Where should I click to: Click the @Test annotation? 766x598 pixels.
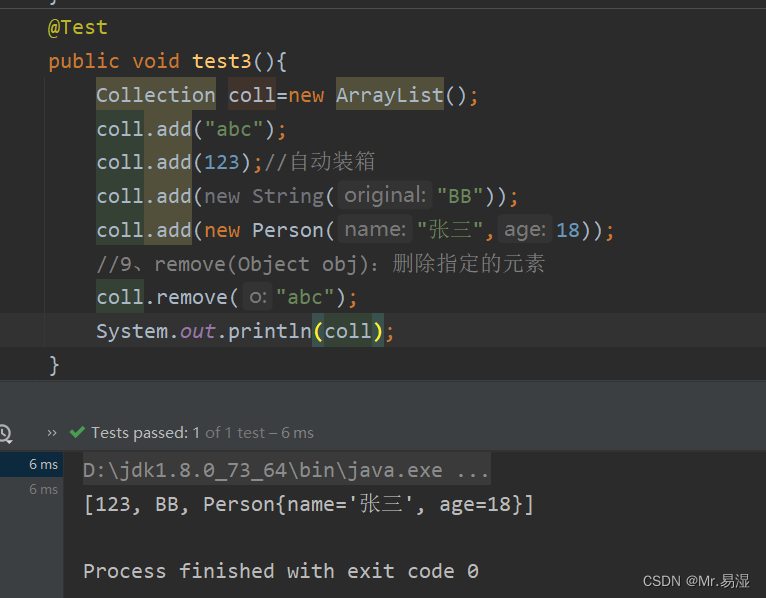[78, 27]
